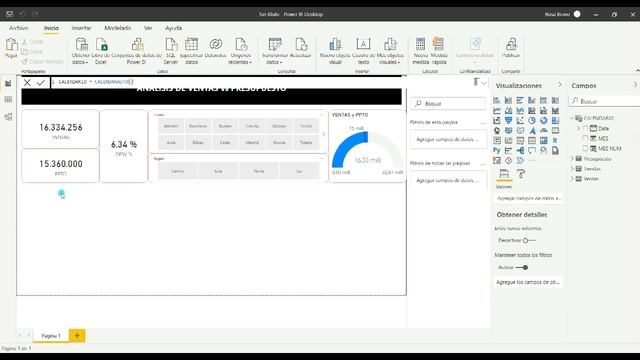Screen dimensions: 640x360
Task: Switch to the Modelado ribbon tab
Action: pos(118,28)
